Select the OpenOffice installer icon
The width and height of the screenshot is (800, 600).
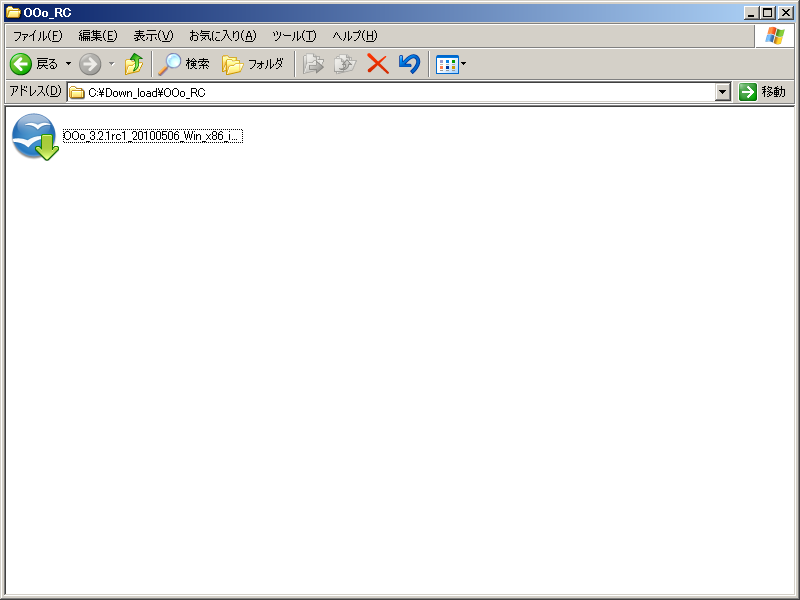coord(35,137)
